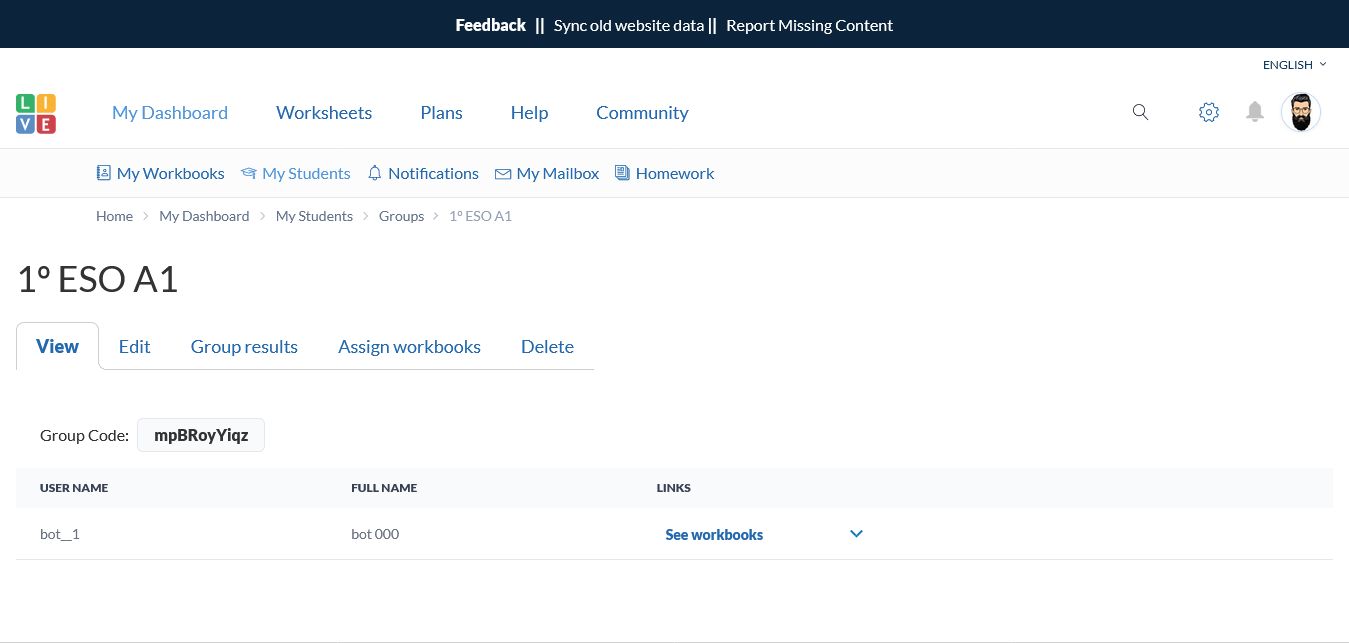Screen dimensions: 1349x643
Task: Expand the chevron next to See workbooks
Action: [856, 534]
